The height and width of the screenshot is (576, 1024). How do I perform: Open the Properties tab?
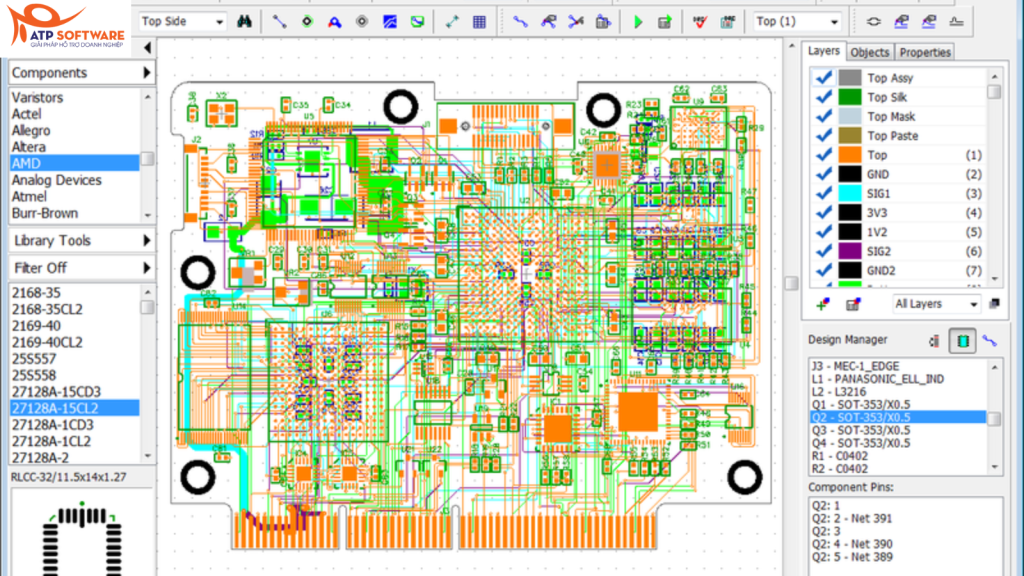point(924,52)
